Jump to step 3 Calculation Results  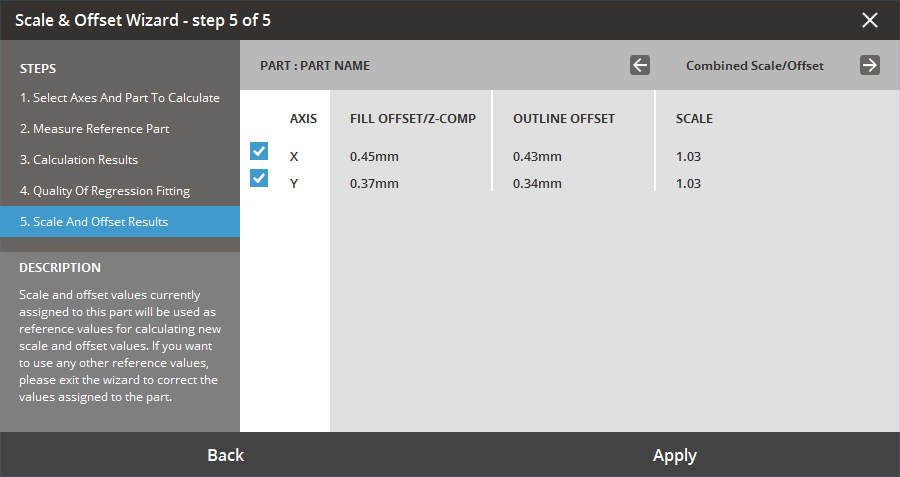pos(79,160)
